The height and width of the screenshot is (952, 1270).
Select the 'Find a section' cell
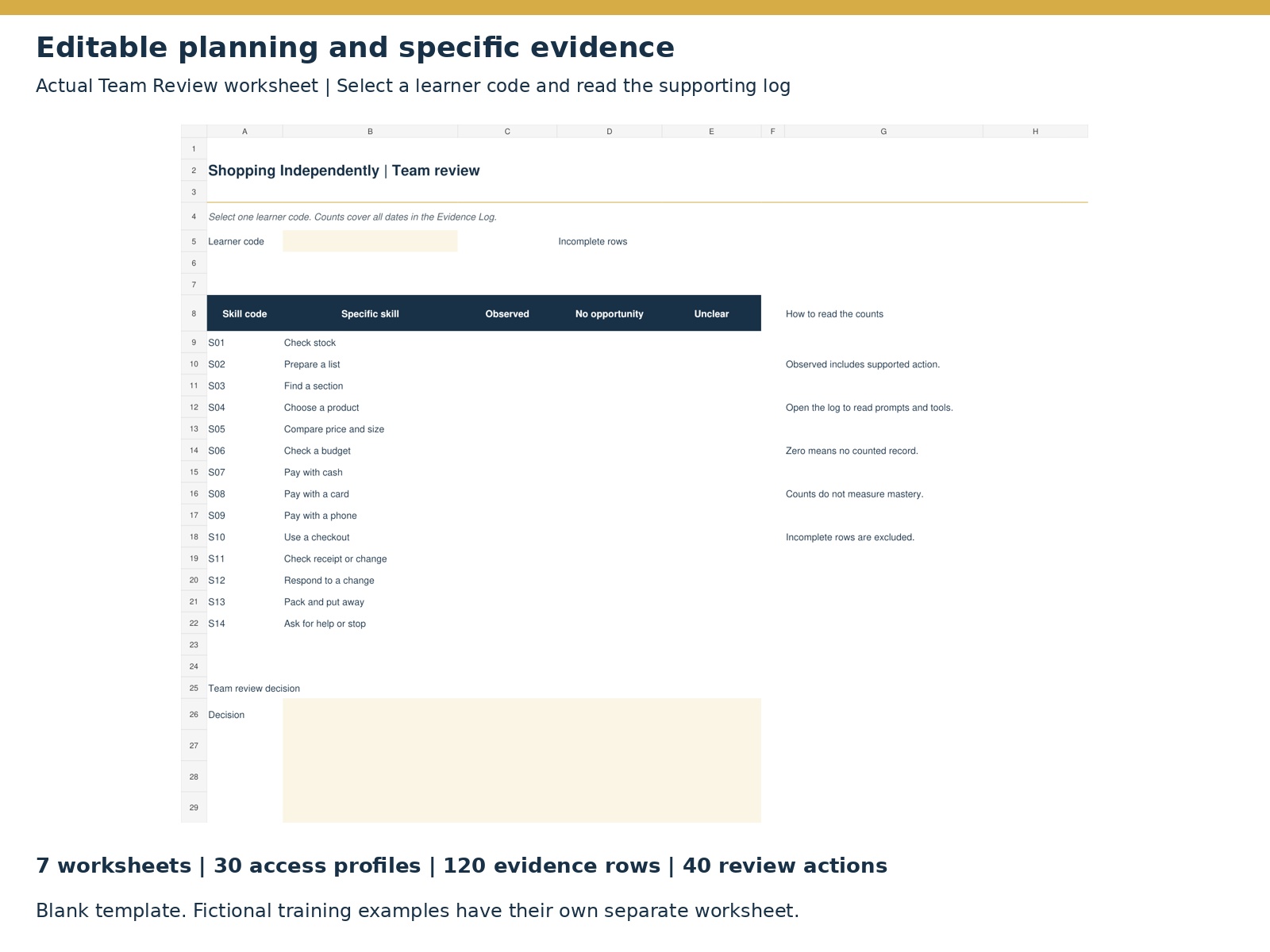pyautogui.click(x=370, y=386)
